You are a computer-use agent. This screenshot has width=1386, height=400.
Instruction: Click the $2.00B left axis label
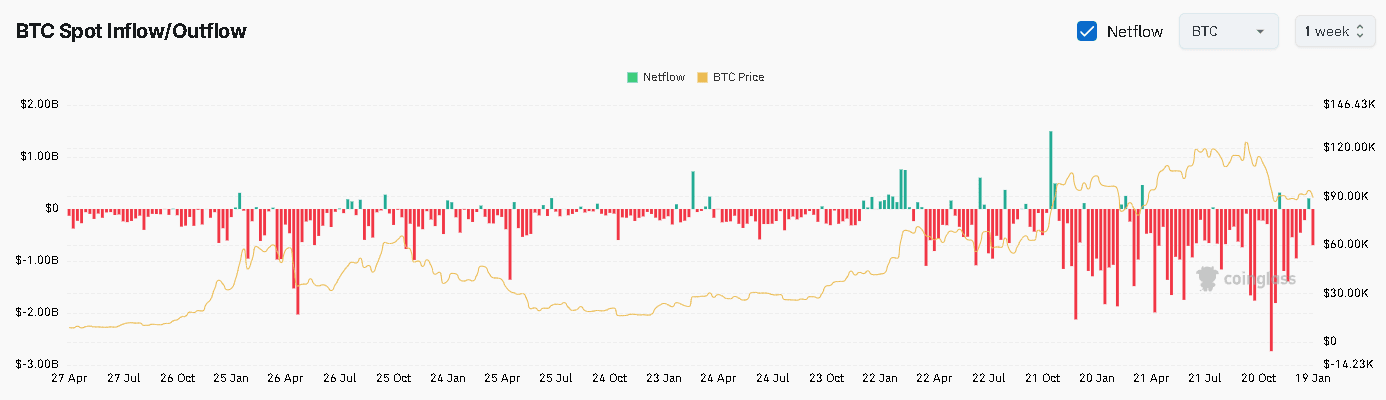[x=38, y=105]
